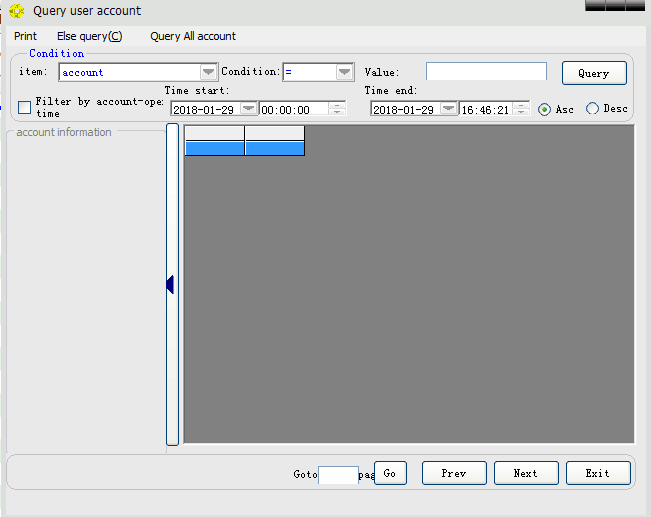
Task: Click the Query button
Action: point(594,73)
